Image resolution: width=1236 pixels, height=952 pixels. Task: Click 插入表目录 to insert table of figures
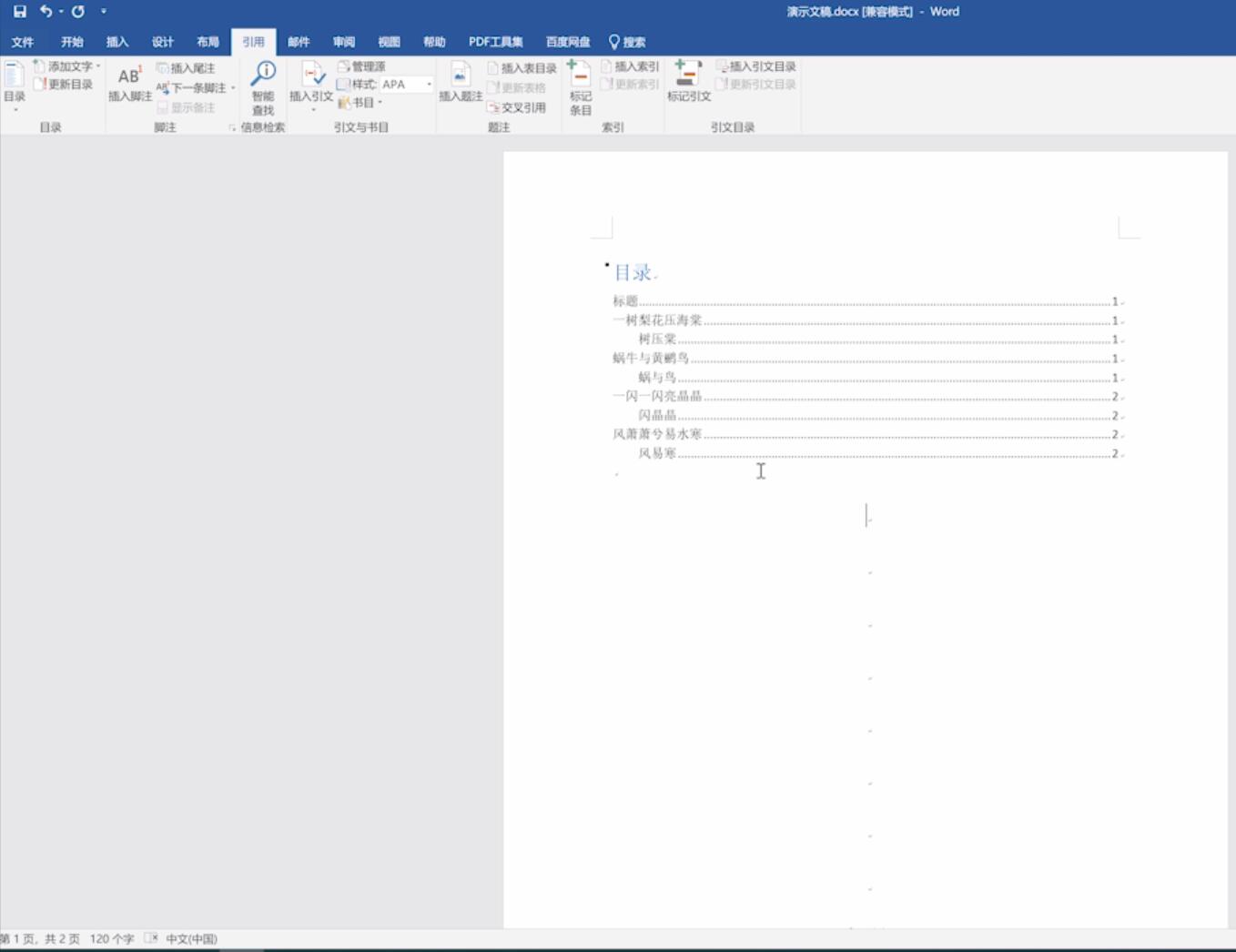click(x=522, y=68)
